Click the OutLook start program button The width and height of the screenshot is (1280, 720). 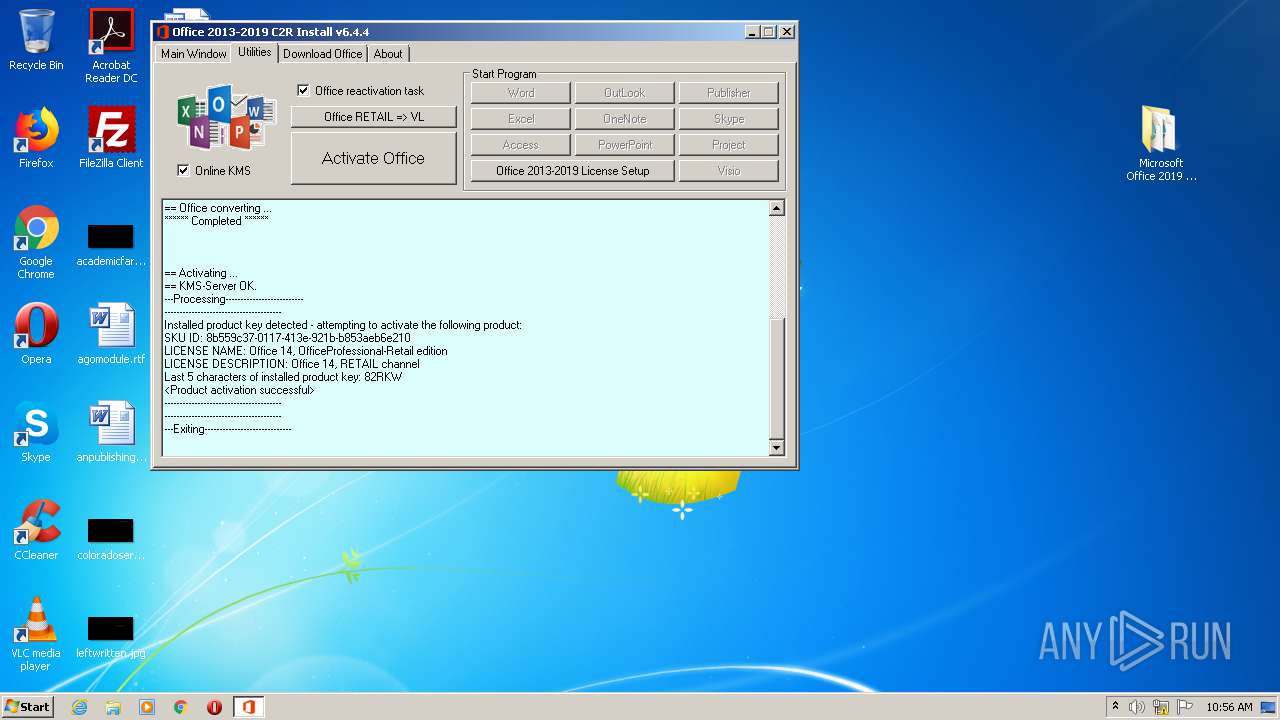pos(625,93)
